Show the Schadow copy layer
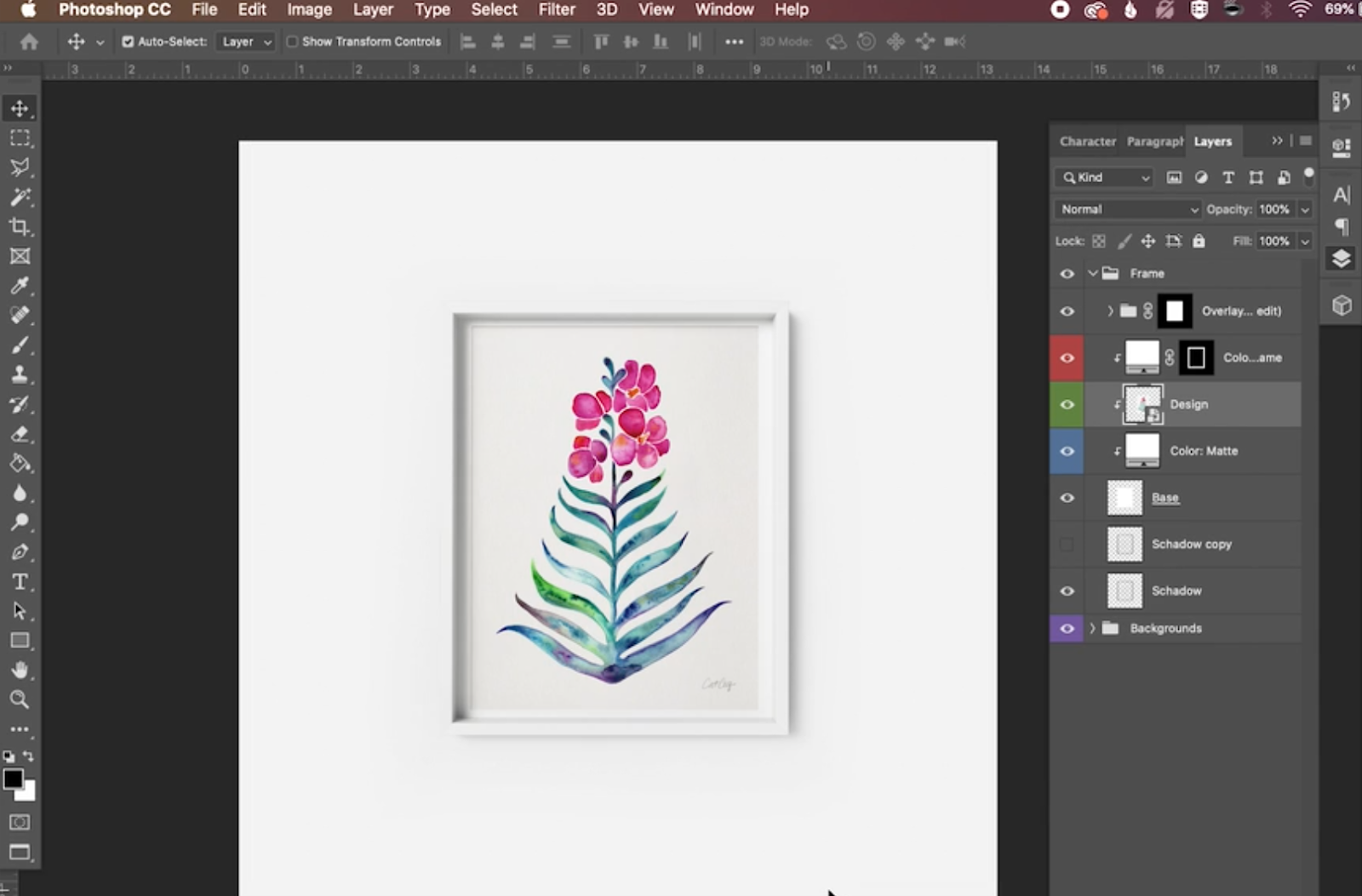The height and width of the screenshot is (896, 1362). (1066, 544)
